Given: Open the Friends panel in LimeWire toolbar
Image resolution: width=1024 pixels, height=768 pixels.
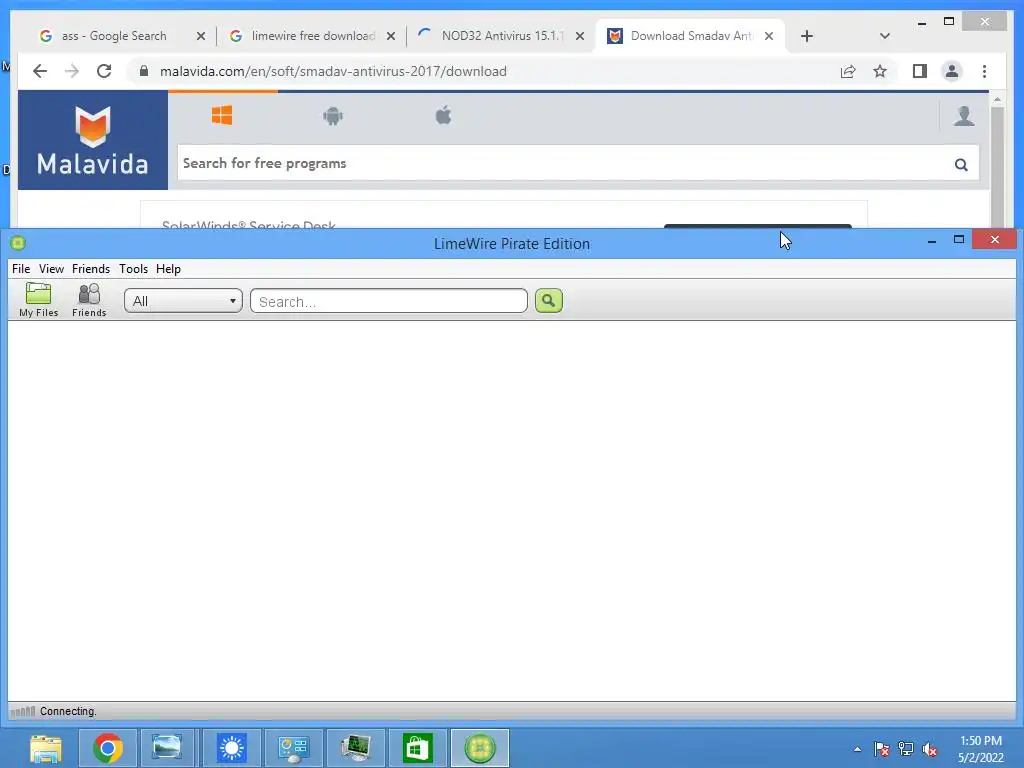Looking at the screenshot, I should point(89,300).
